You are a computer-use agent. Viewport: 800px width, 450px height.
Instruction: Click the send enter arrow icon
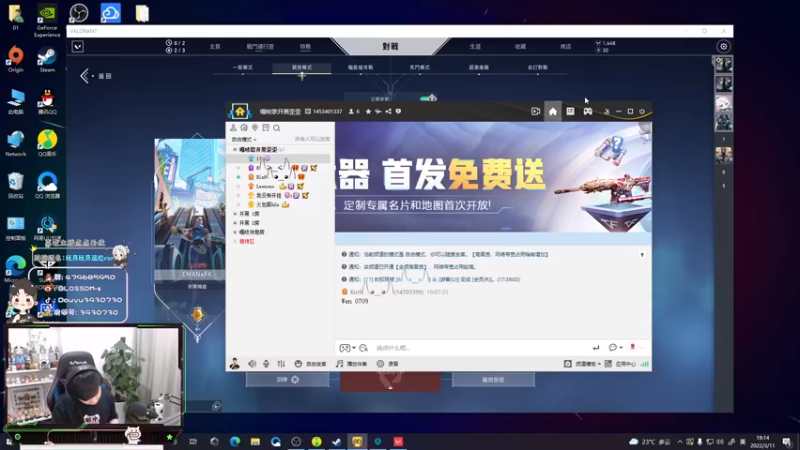coord(595,347)
